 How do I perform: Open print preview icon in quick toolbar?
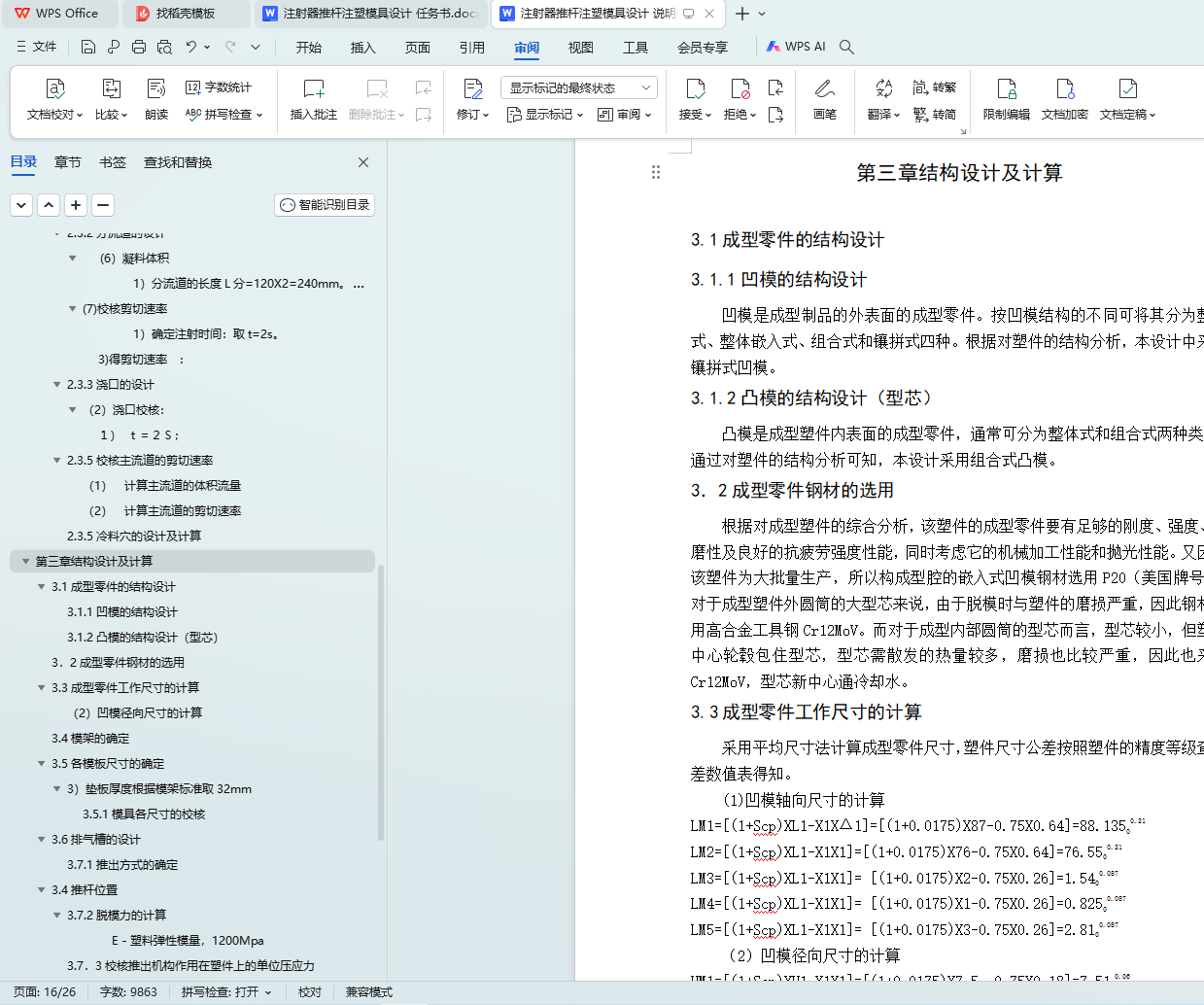(164, 47)
